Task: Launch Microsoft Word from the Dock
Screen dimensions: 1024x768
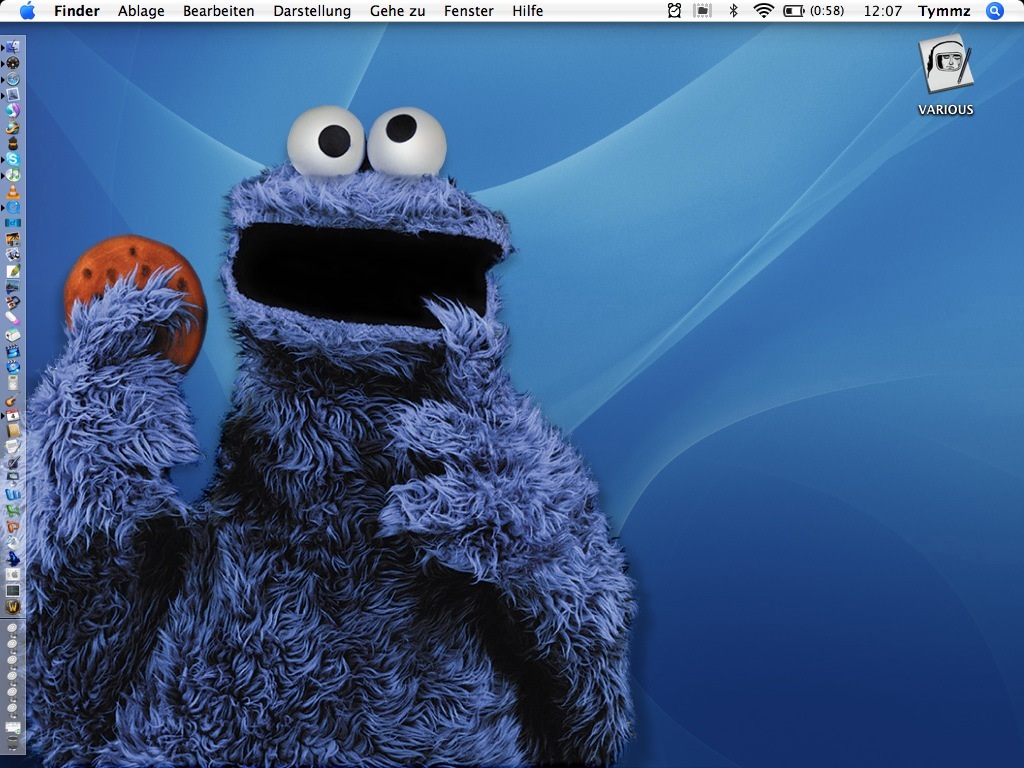Action: coord(12,494)
